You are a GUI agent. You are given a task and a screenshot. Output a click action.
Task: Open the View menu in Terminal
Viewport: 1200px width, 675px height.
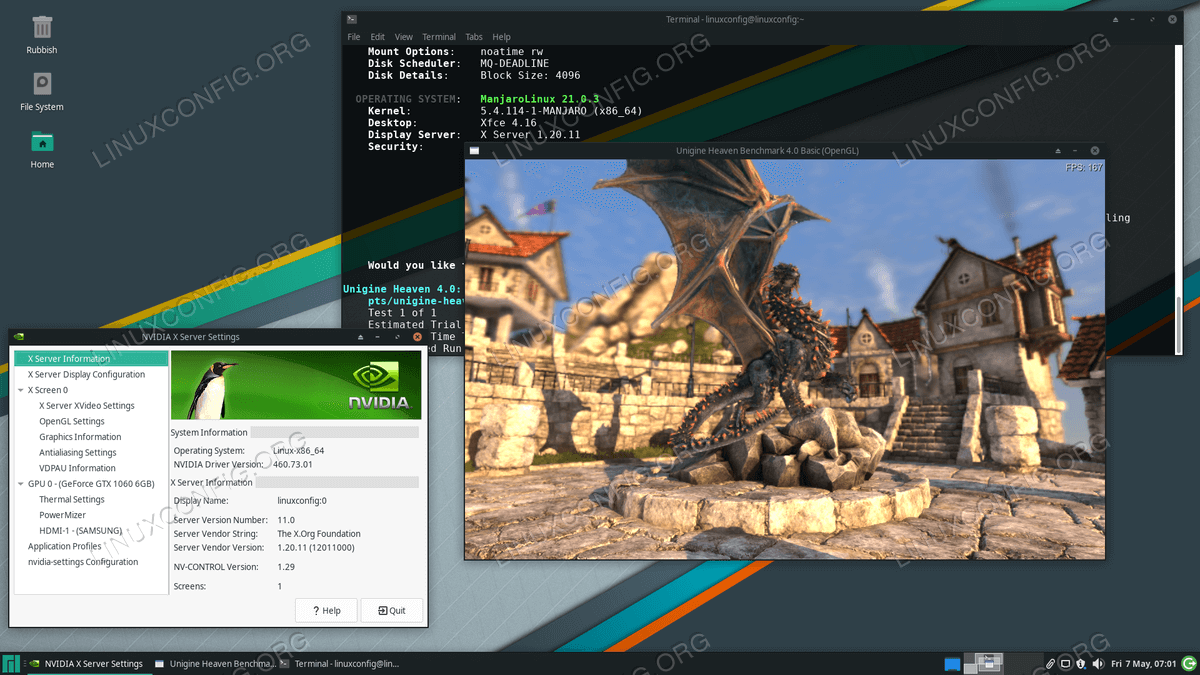click(404, 37)
